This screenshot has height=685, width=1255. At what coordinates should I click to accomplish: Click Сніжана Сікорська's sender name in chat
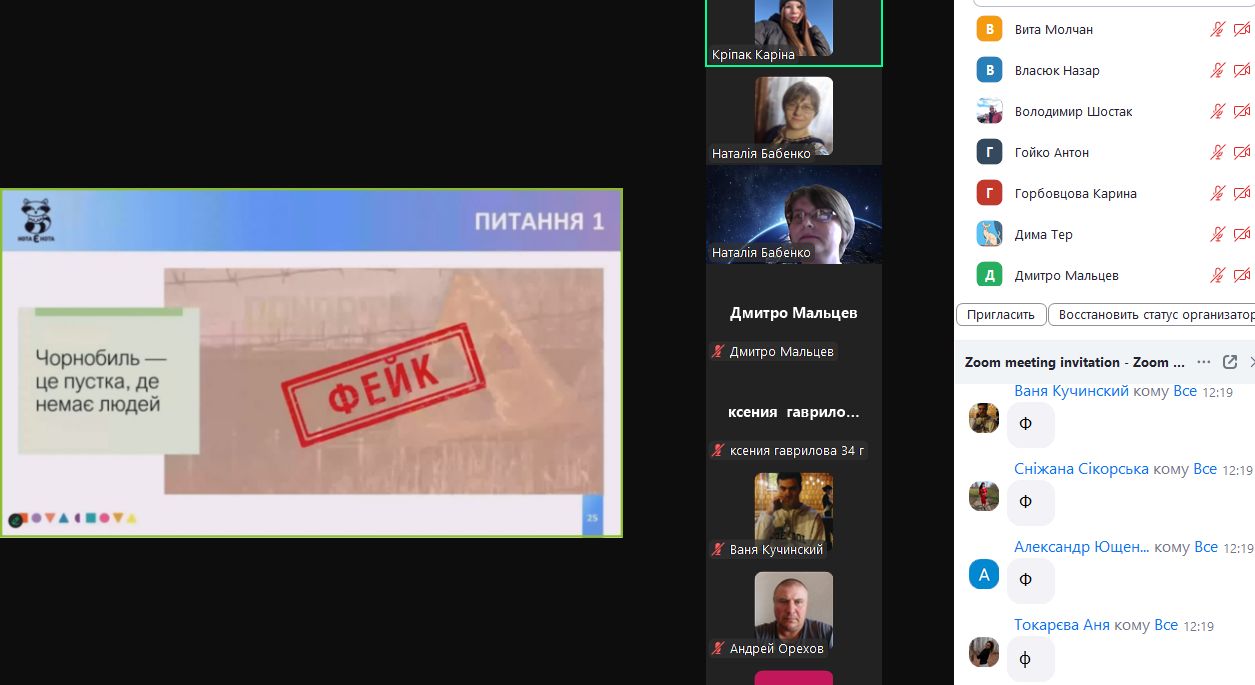[1081, 469]
